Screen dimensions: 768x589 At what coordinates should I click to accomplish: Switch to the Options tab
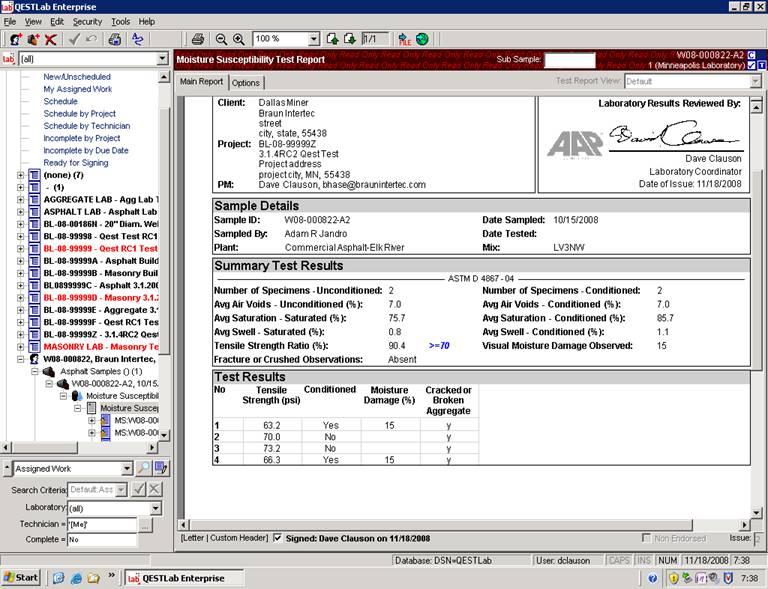point(246,83)
